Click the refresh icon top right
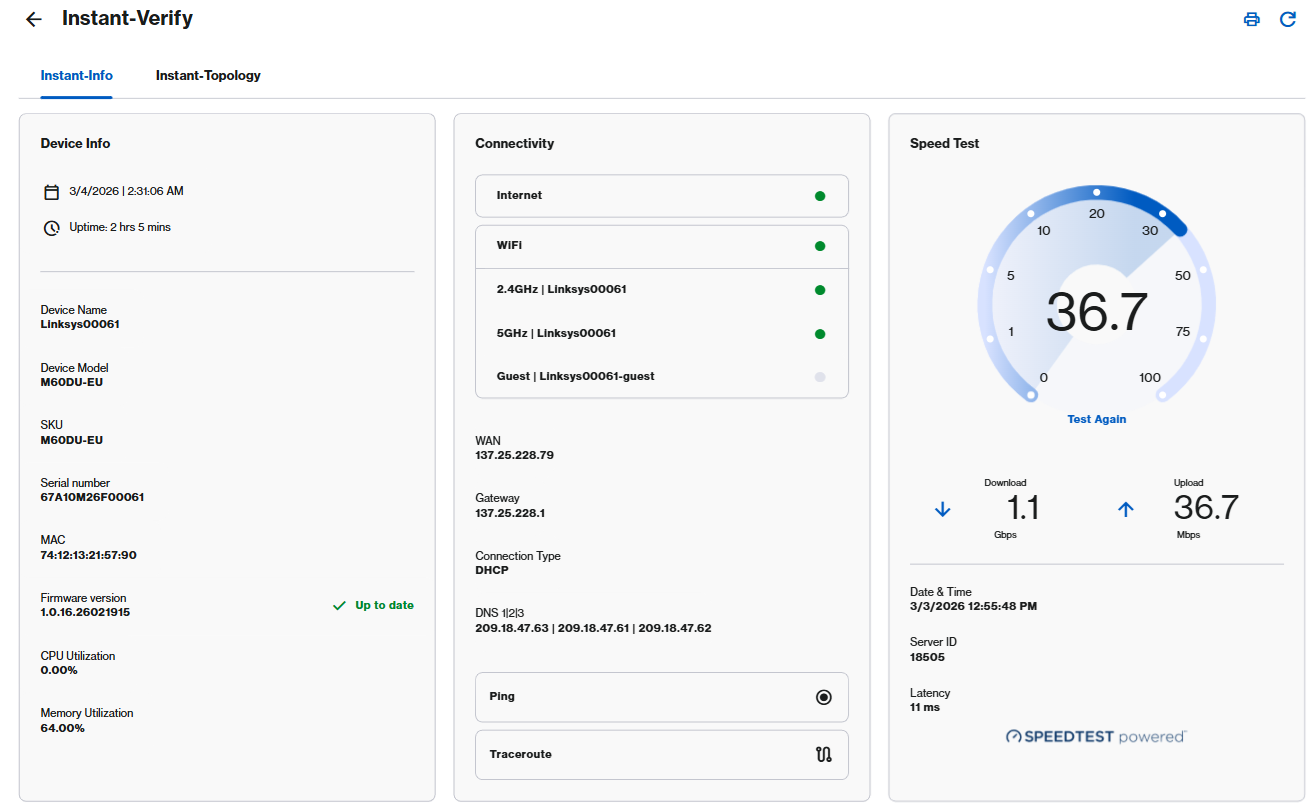Viewport: 1315px width, 808px height. coord(1288,18)
